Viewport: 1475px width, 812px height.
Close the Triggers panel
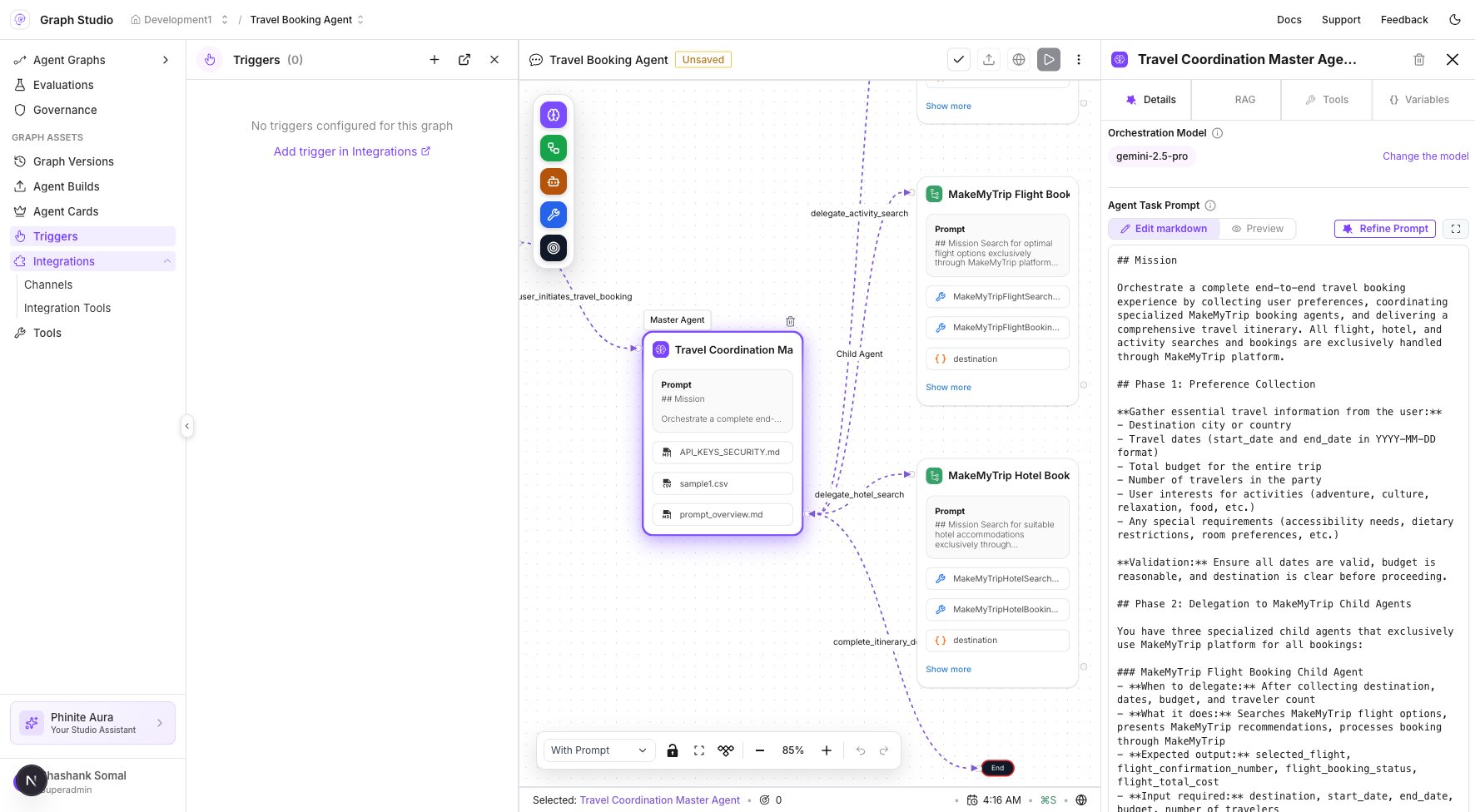tap(494, 60)
